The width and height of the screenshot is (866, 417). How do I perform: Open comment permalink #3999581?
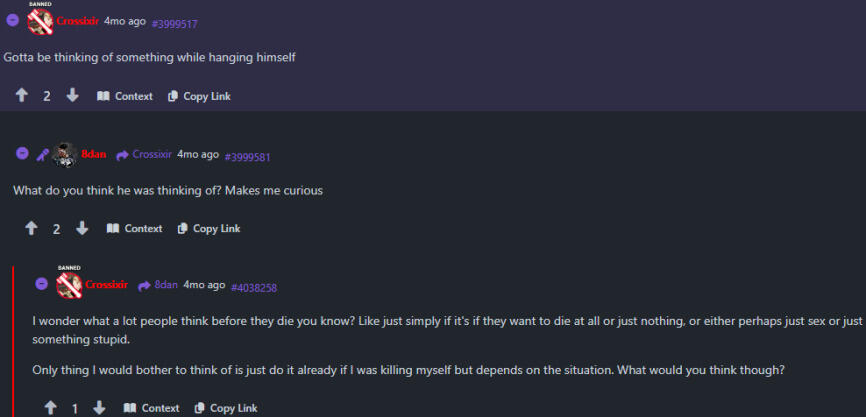(248, 156)
